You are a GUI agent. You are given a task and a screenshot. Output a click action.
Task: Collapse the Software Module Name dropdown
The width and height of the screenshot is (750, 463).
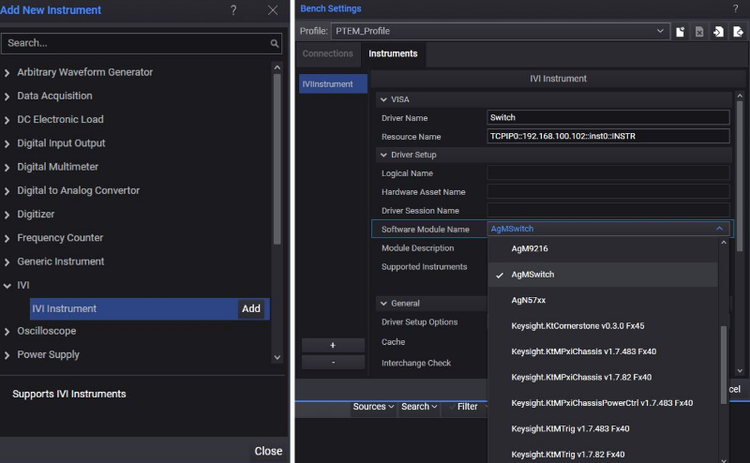(x=719, y=229)
